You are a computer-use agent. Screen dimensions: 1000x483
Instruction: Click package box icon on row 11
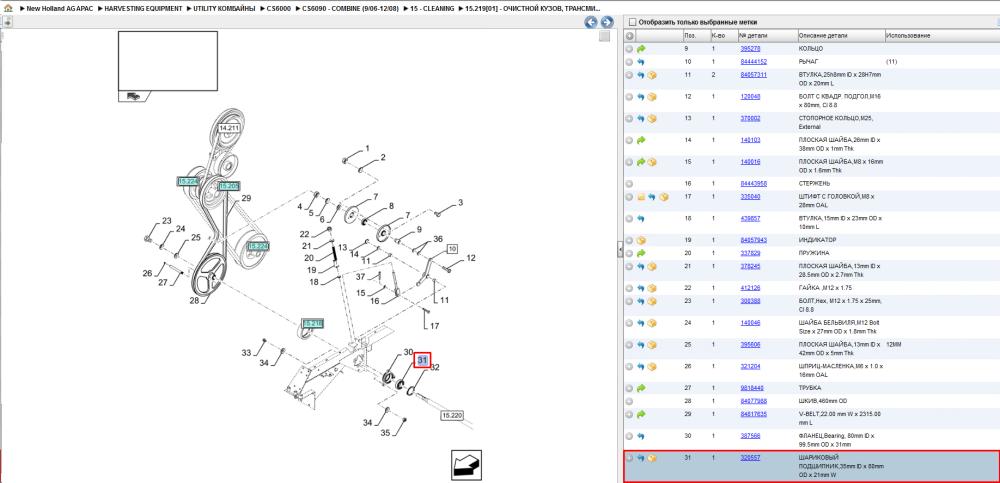[x=652, y=75]
